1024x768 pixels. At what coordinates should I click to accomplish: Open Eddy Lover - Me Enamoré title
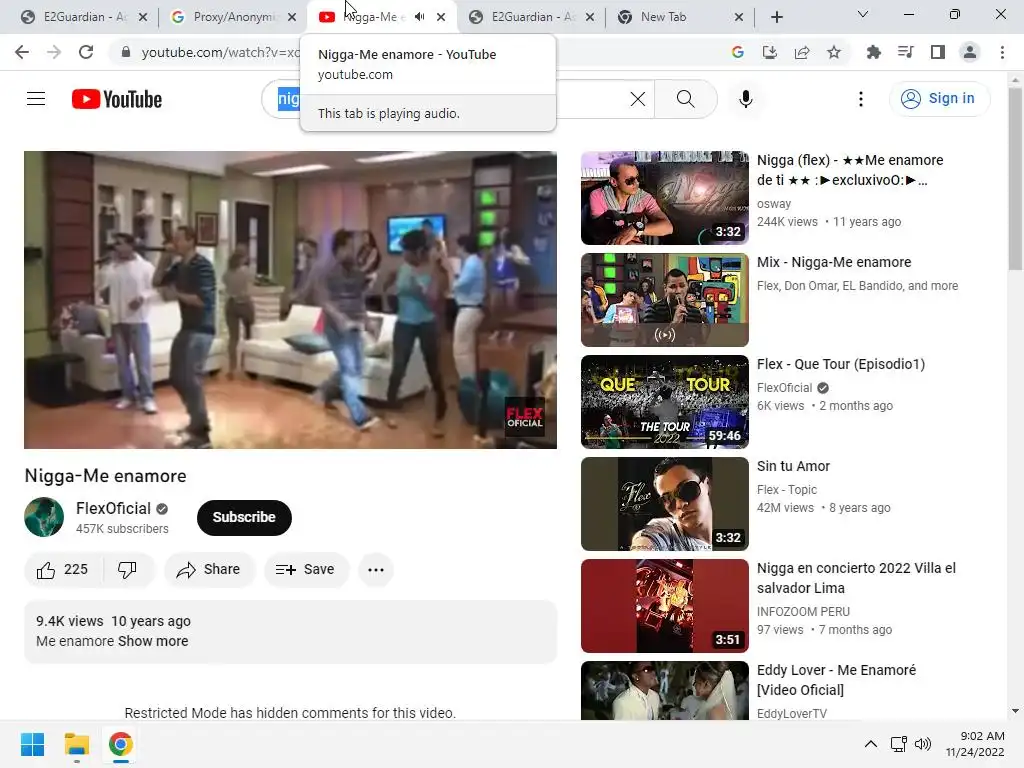click(836, 680)
